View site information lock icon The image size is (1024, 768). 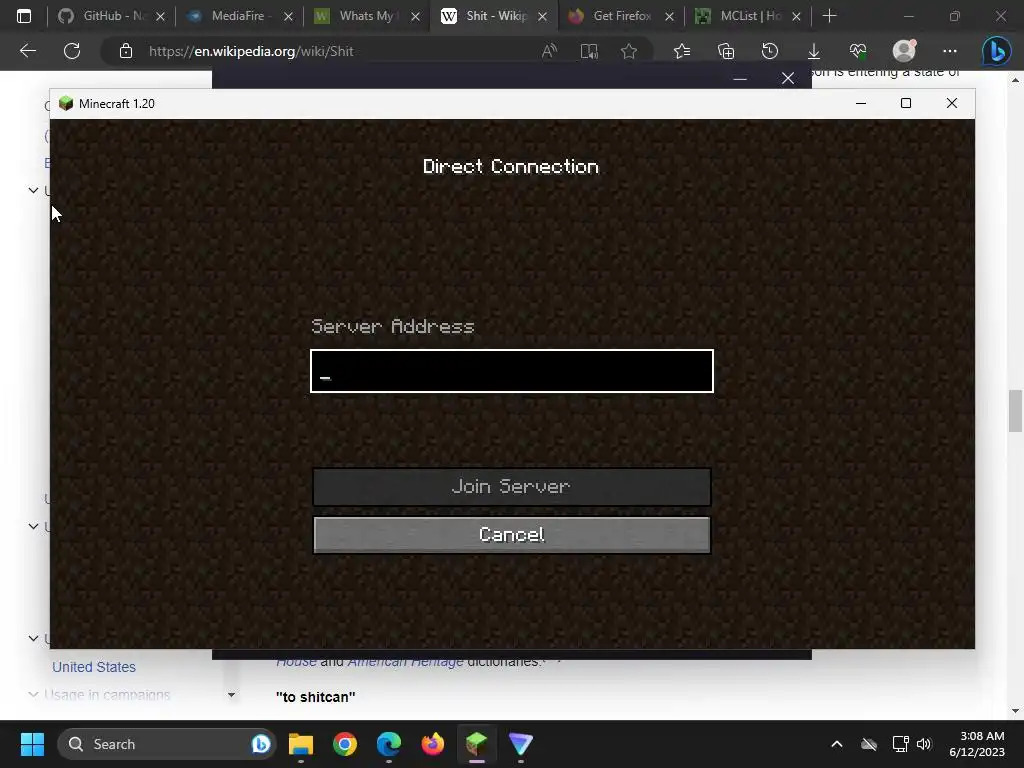coord(125,51)
